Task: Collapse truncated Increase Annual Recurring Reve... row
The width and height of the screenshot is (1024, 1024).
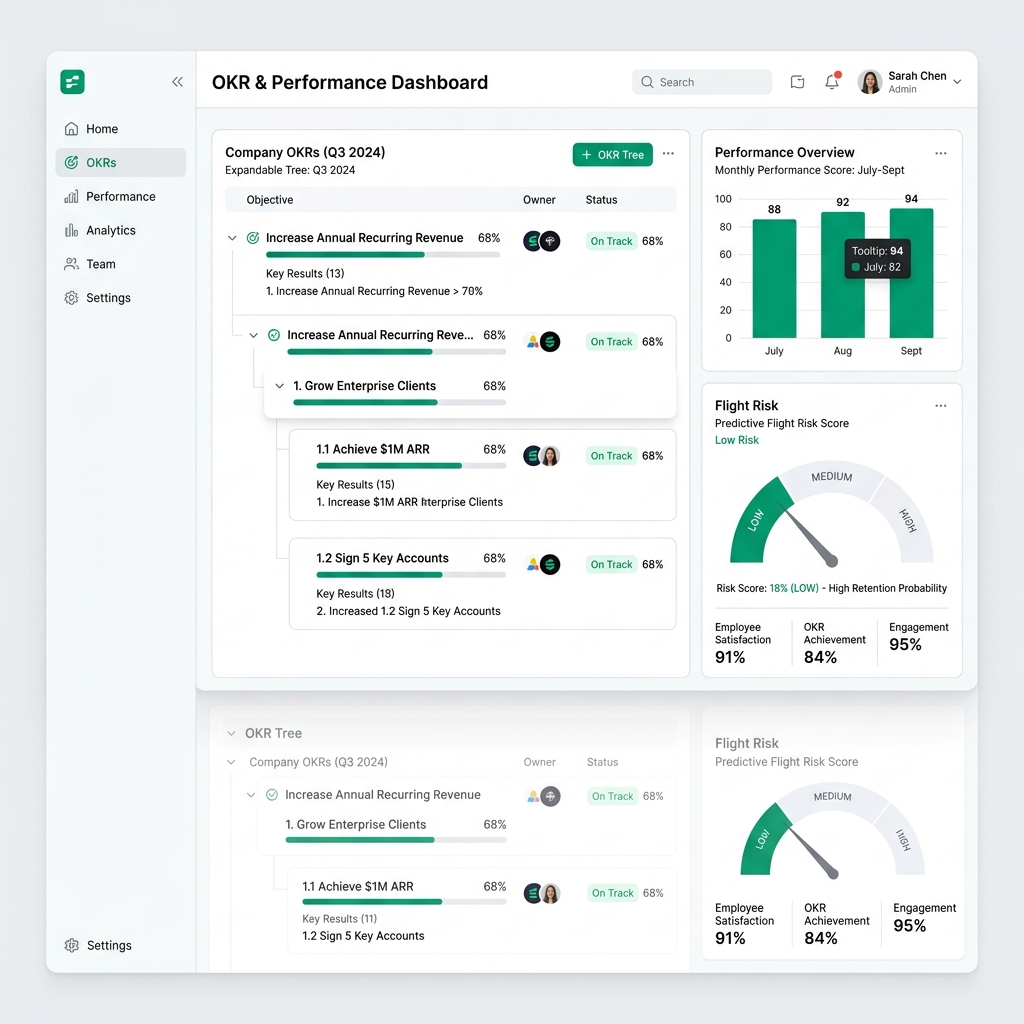Action: tap(253, 336)
